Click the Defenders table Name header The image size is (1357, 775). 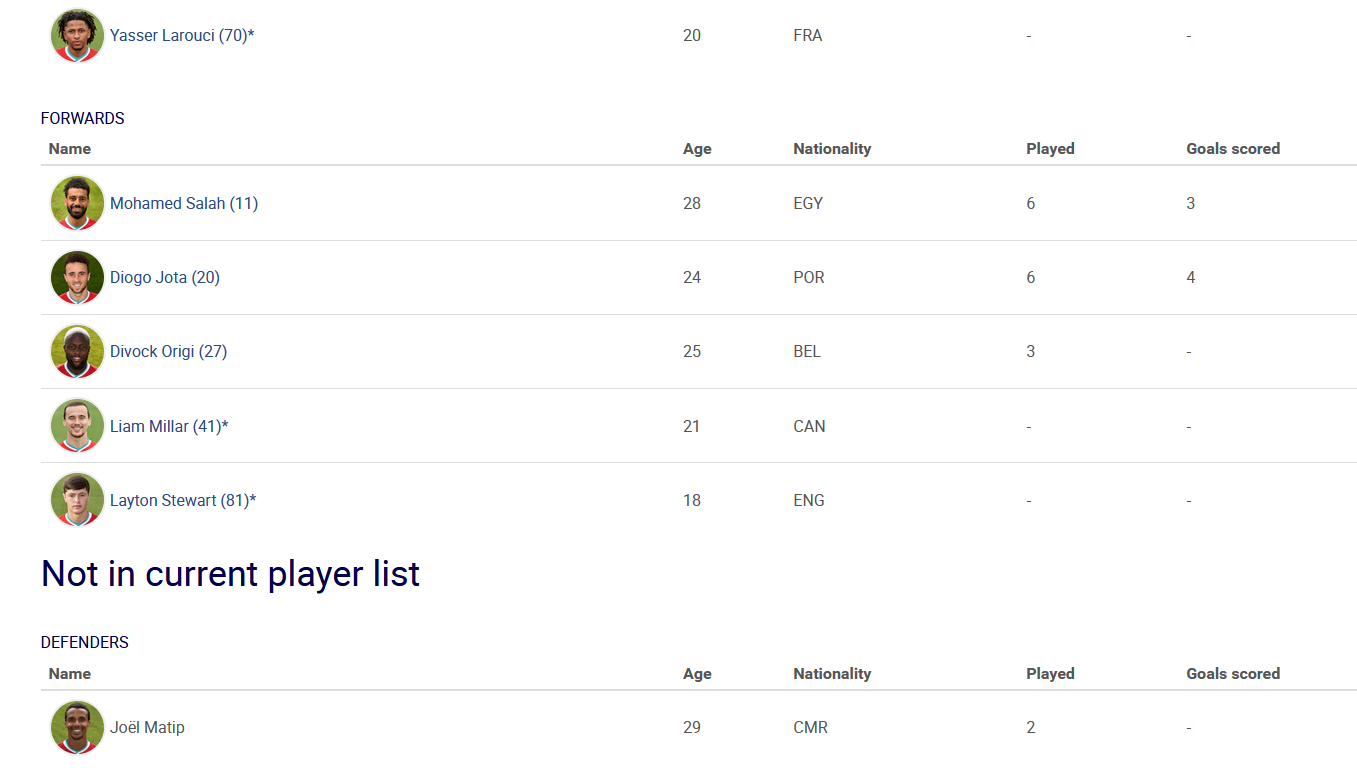point(70,674)
